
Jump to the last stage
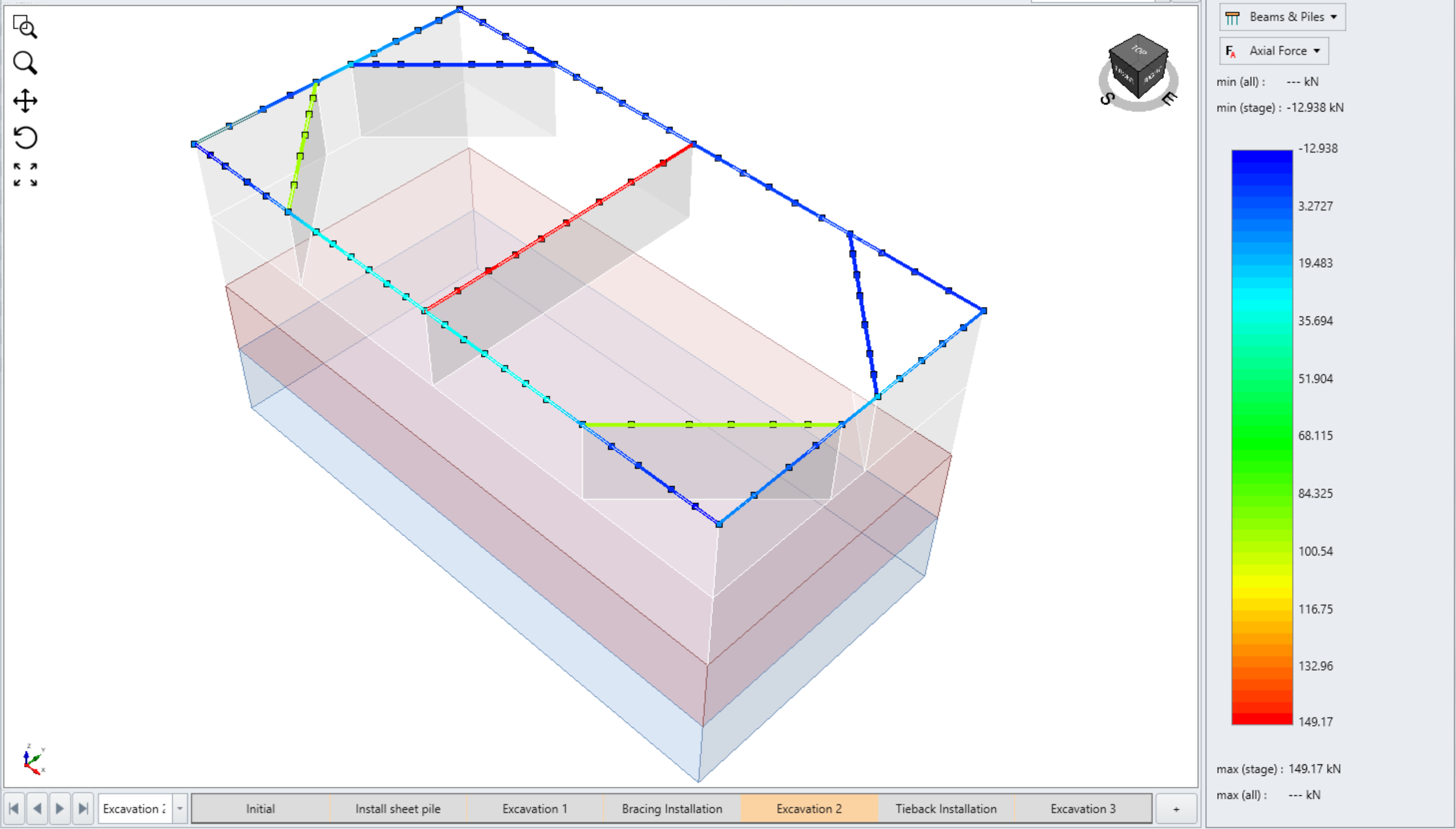(83, 809)
